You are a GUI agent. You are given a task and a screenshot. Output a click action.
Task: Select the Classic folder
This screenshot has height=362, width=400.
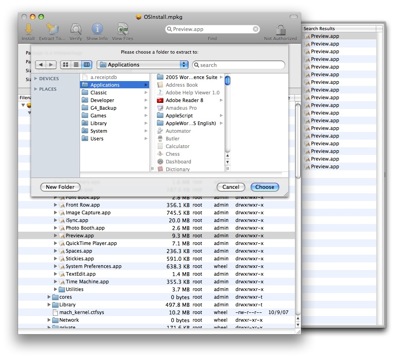115,93
